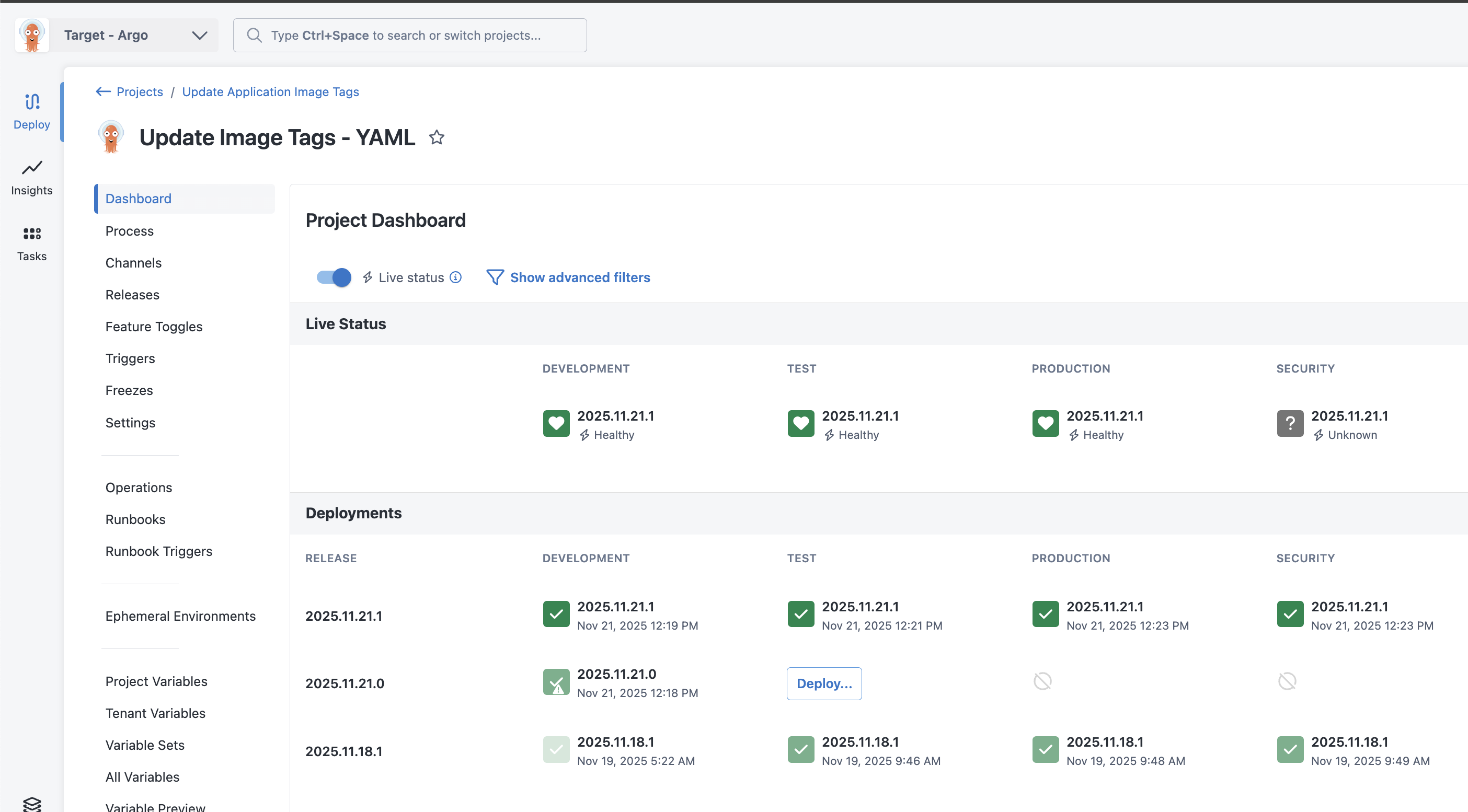Switch to the Releases section
The width and height of the screenshot is (1468, 812).
click(x=132, y=294)
